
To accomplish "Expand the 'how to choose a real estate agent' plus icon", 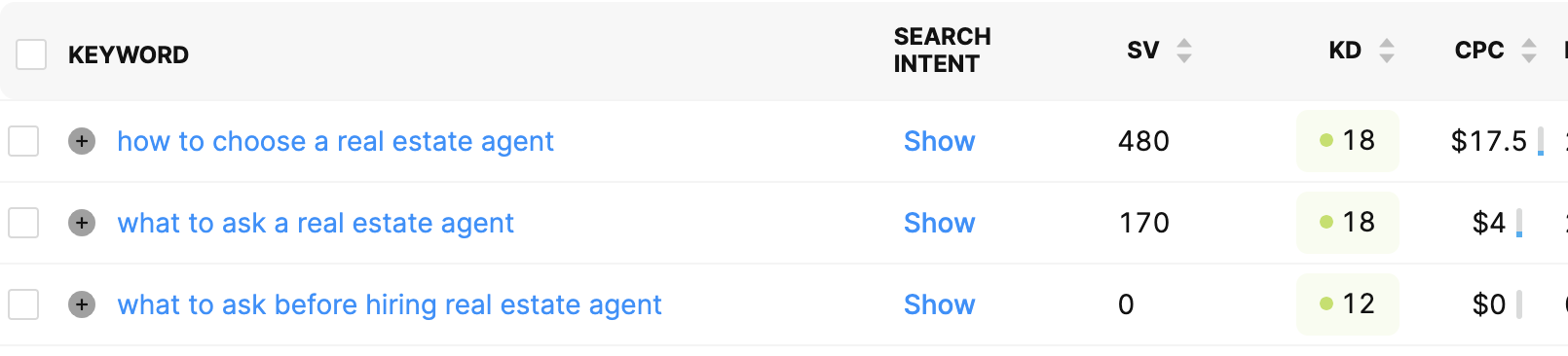I will 82,141.
